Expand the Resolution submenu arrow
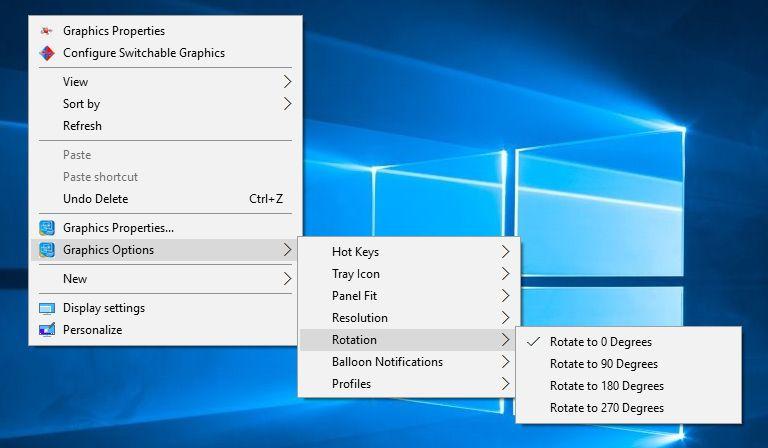 click(x=505, y=318)
